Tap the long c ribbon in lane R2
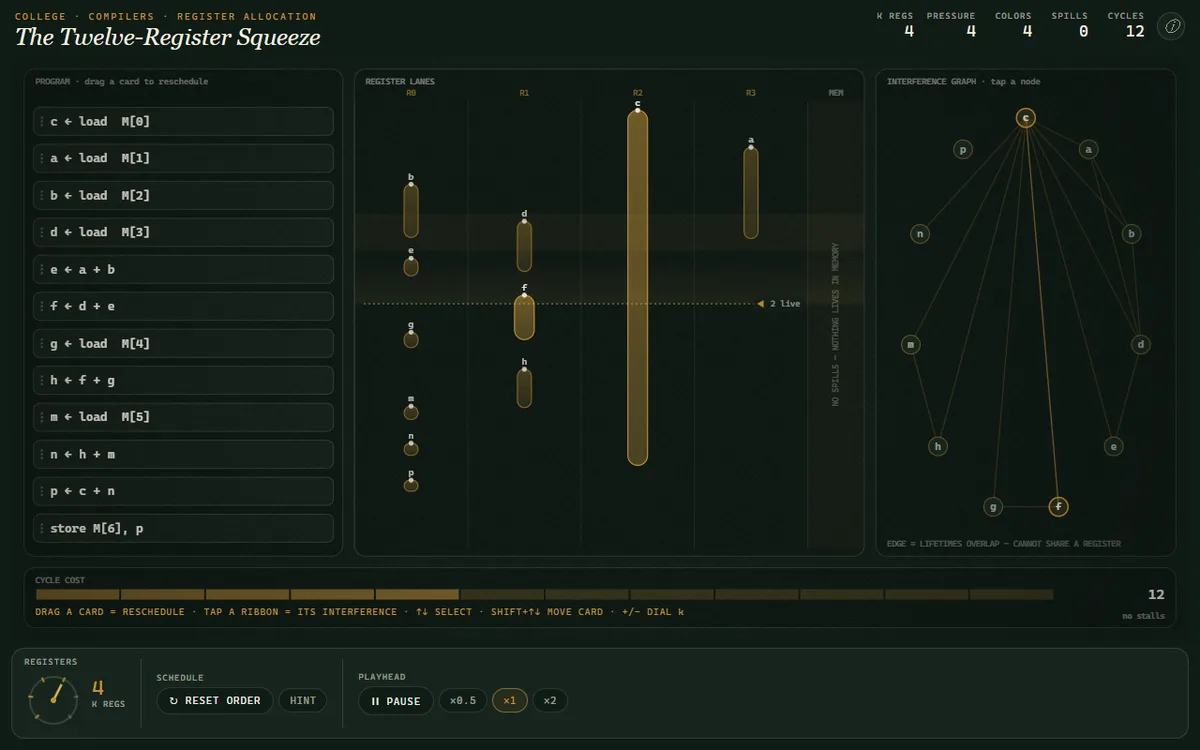The image size is (1200, 750). [638, 288]
